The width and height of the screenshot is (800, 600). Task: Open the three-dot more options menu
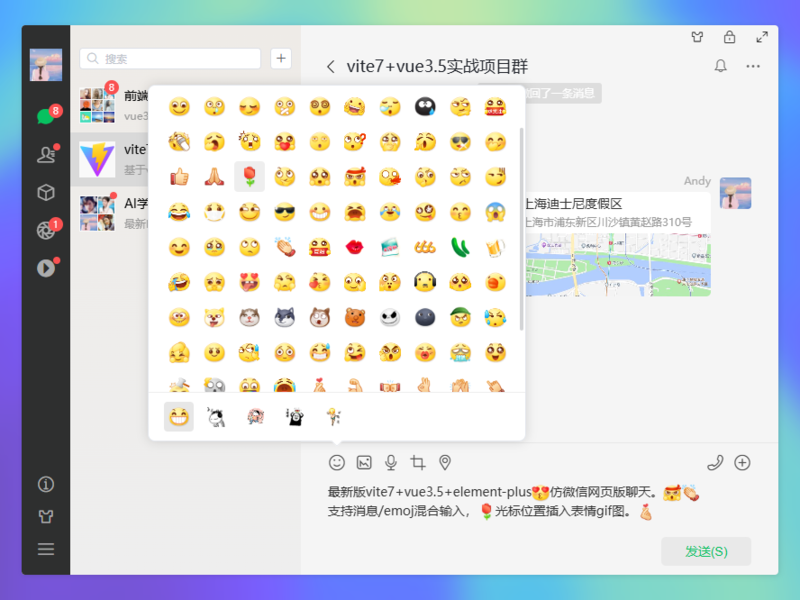753,66
